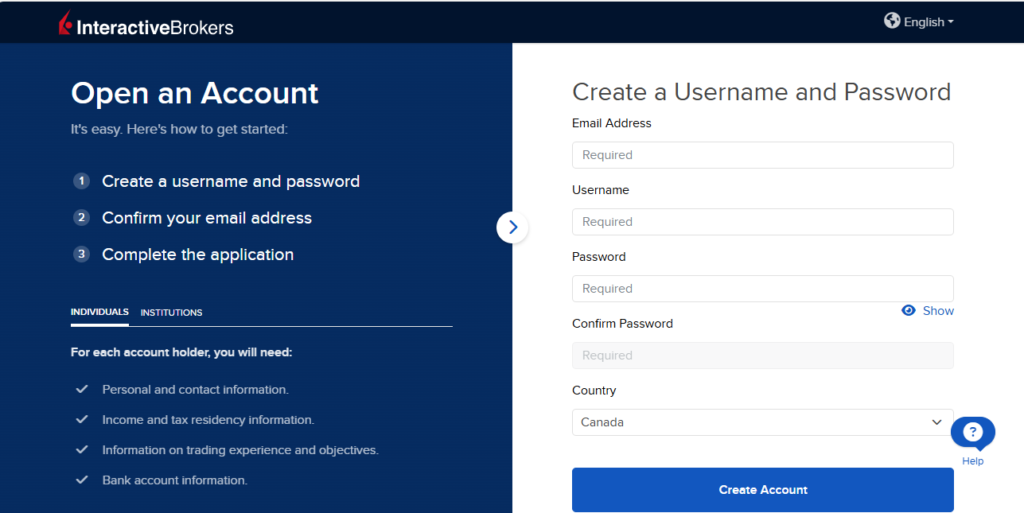Focus the Email Address input field

pyautogui.click(x=762, y=155)
